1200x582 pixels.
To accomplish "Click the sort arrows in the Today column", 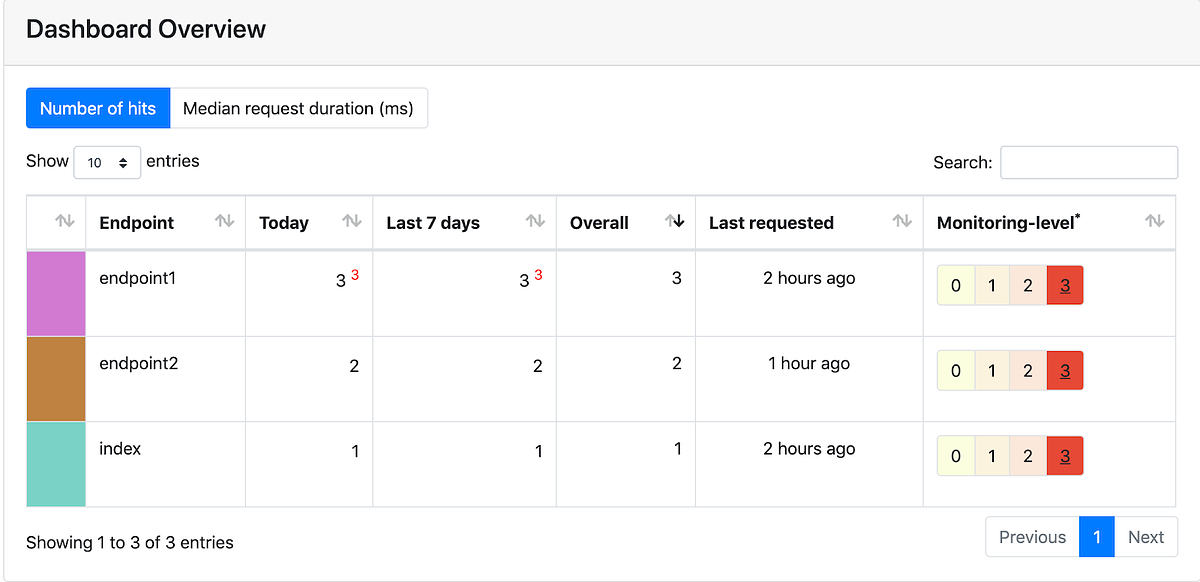I will [x=351, y=221].
